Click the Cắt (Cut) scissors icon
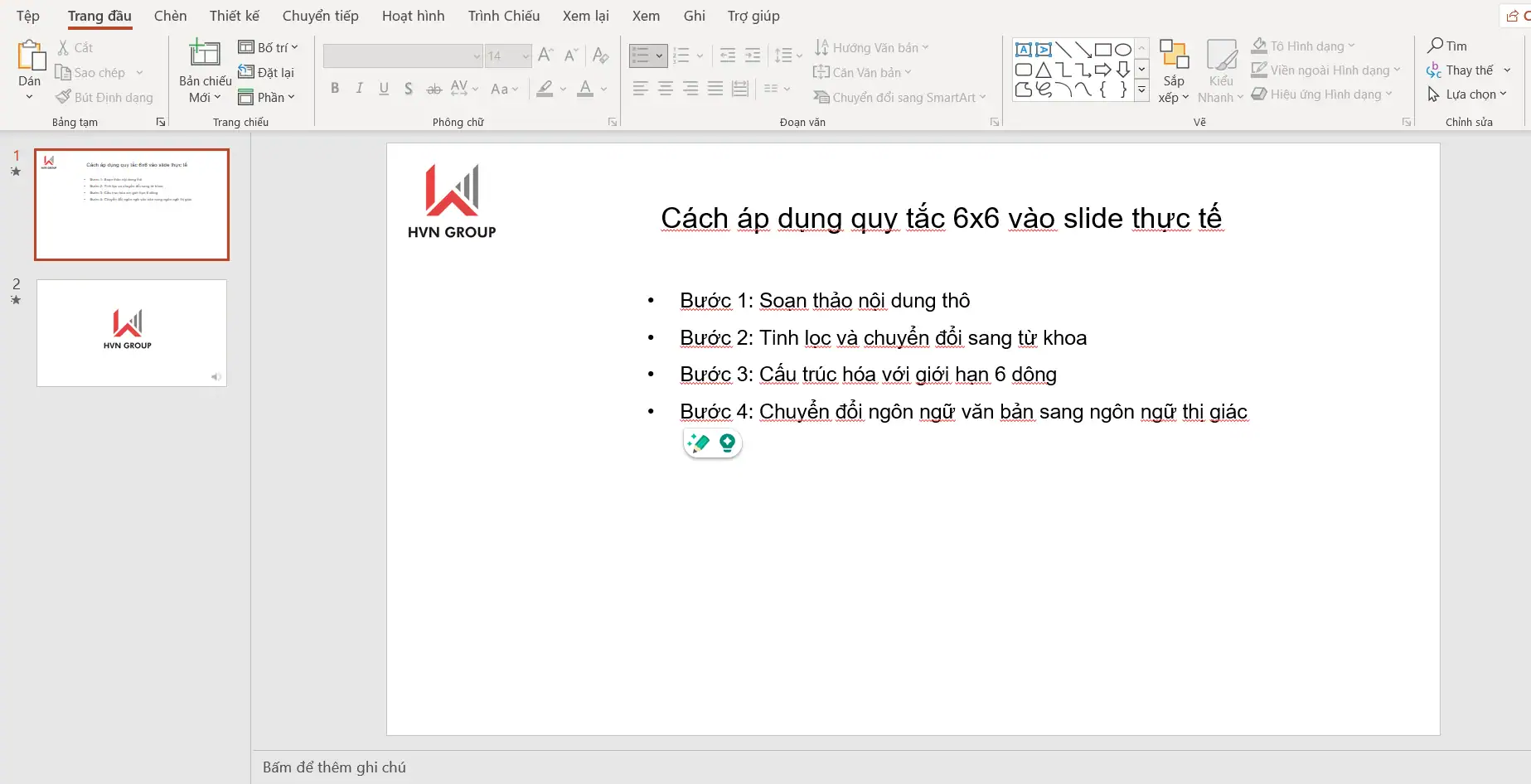The width and height of the screenshot is (1531, 784). 63,48
